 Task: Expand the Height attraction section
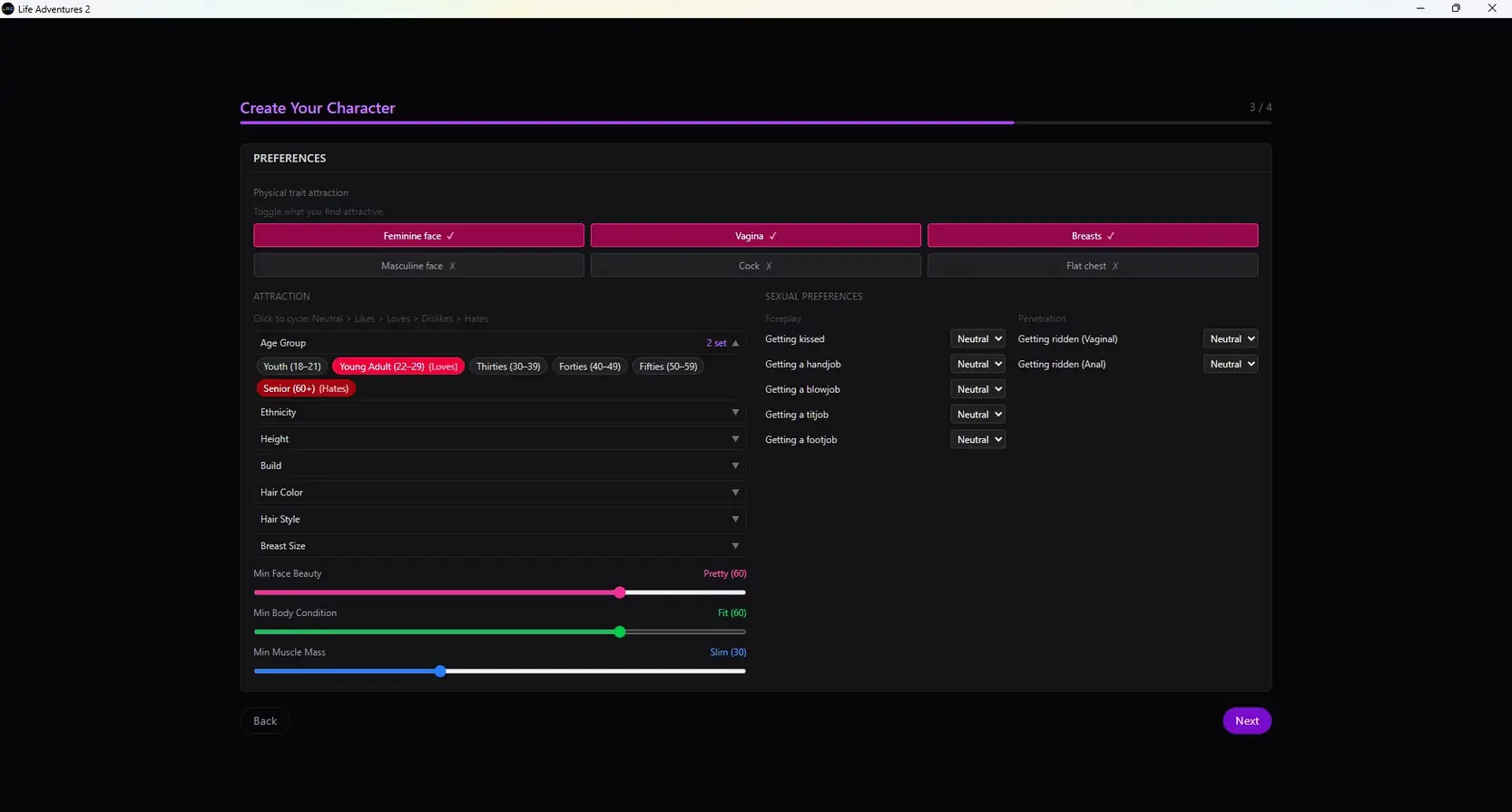499,439
